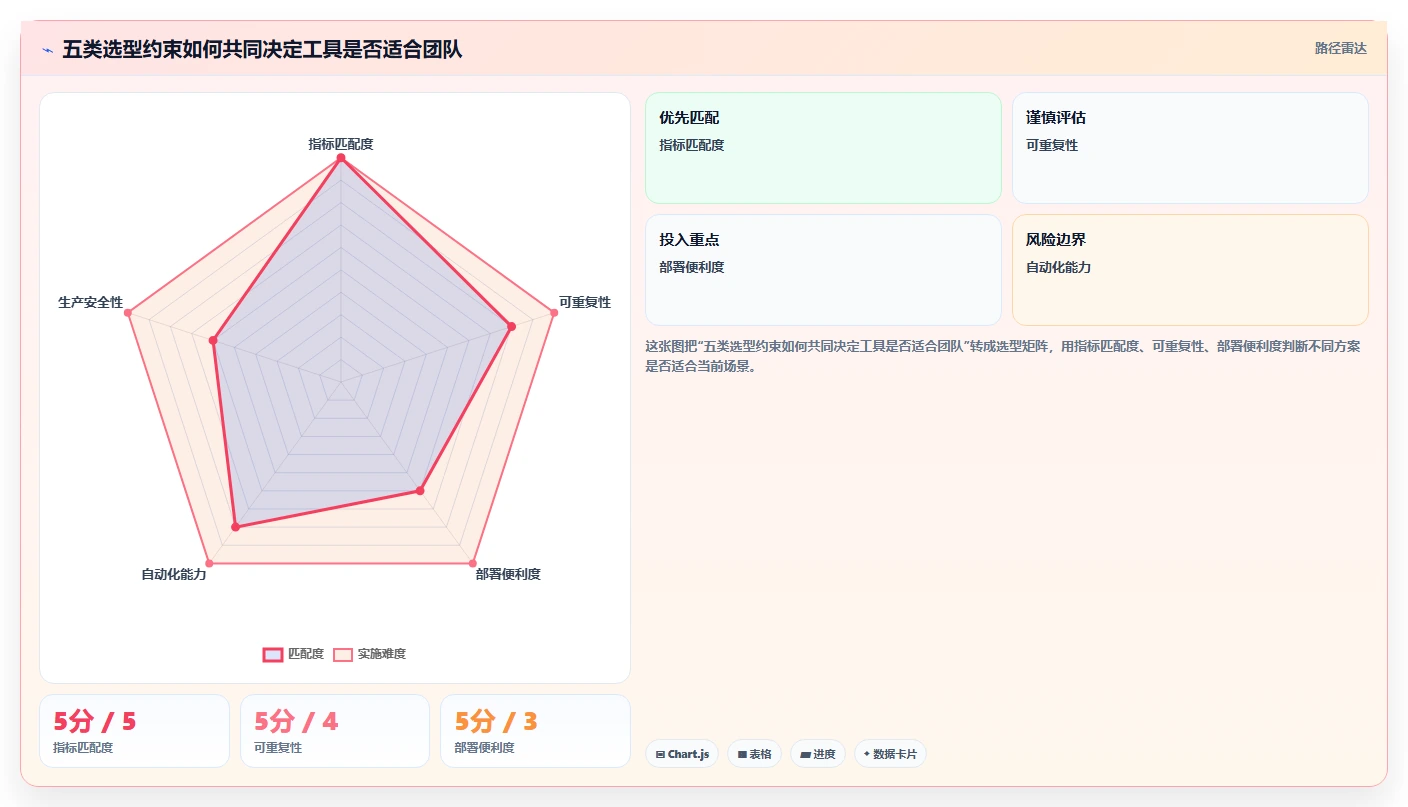Click the 匹配度 data point on the 生产安全性 axis

coord(213,340)
